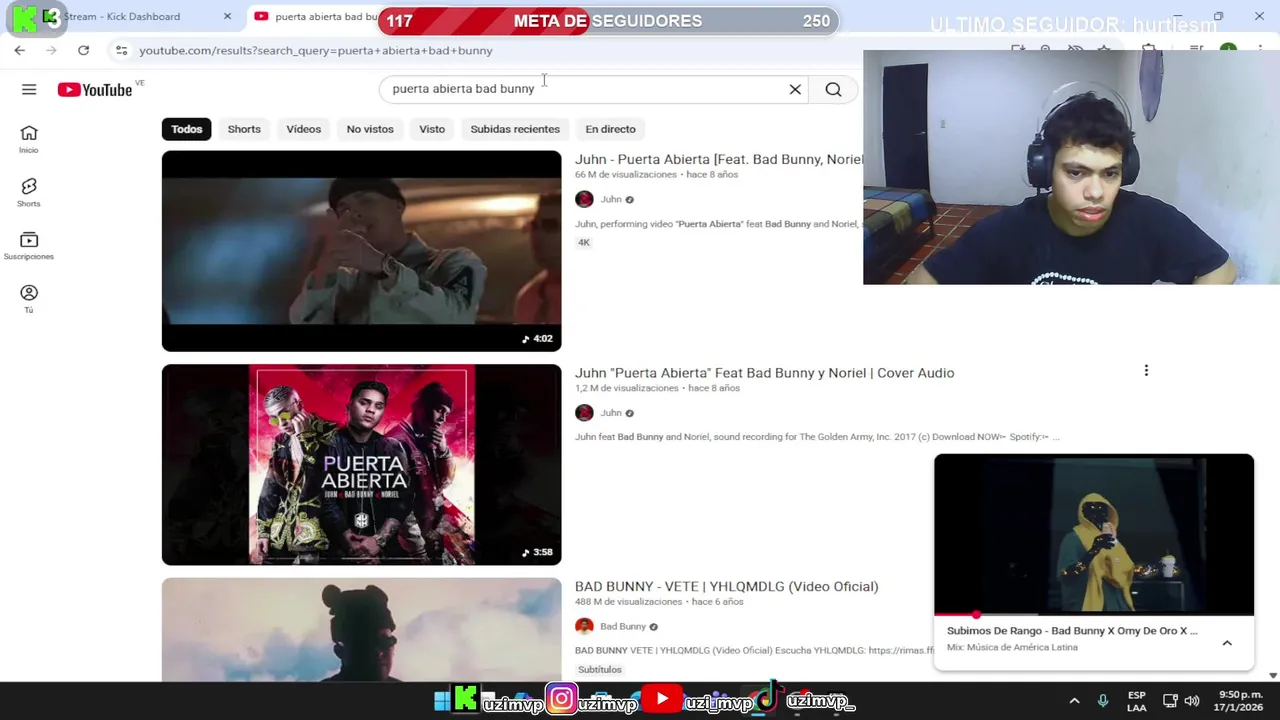1280x720 pixels.
Task: Click Subtítulos badge under VETE result
Action: tap(600, 670)
